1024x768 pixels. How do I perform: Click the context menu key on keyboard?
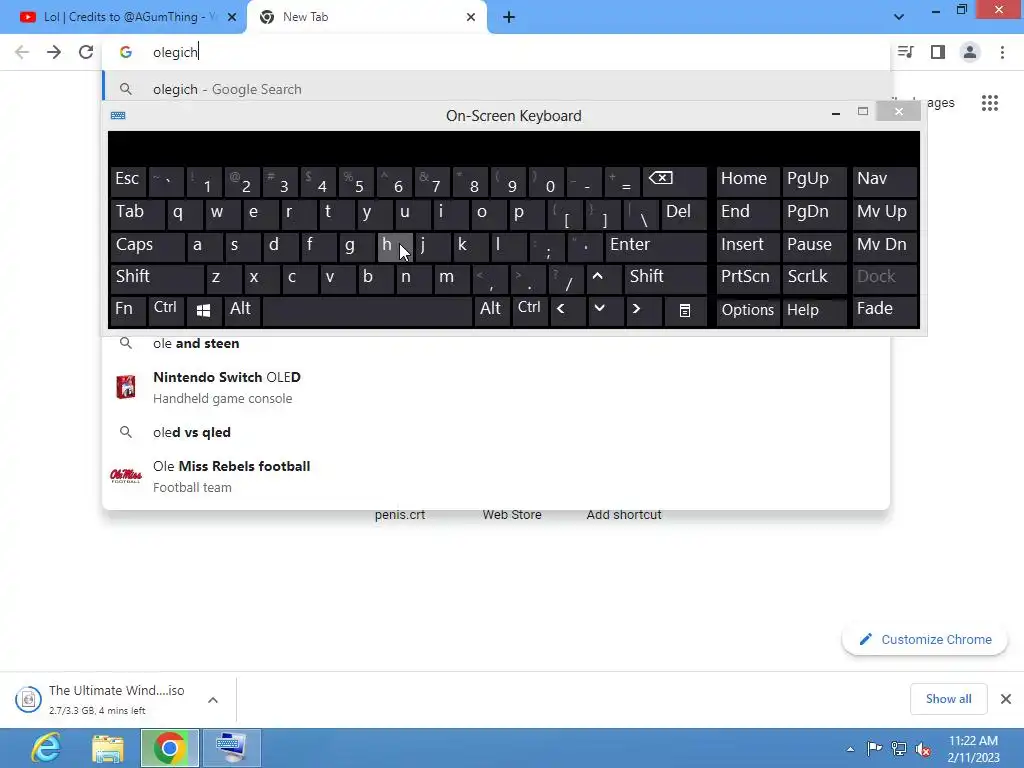pos(684,310)
